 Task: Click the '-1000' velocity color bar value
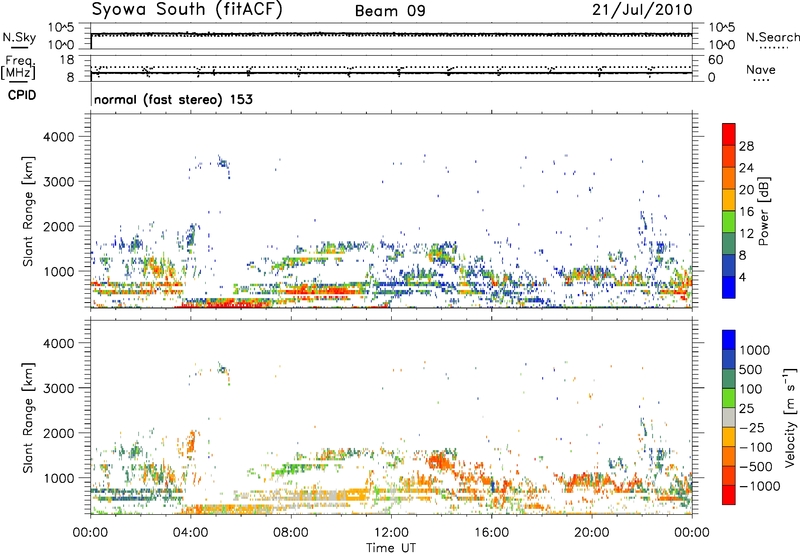click(759, 486)
